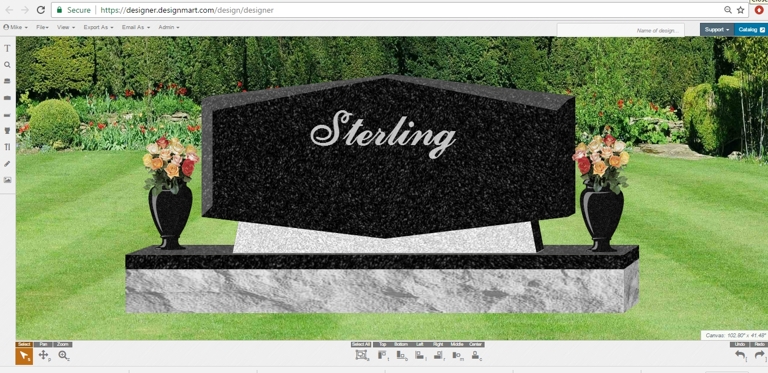
Task: Open the File dropdown menu
Action: click(x=42, y=27)
